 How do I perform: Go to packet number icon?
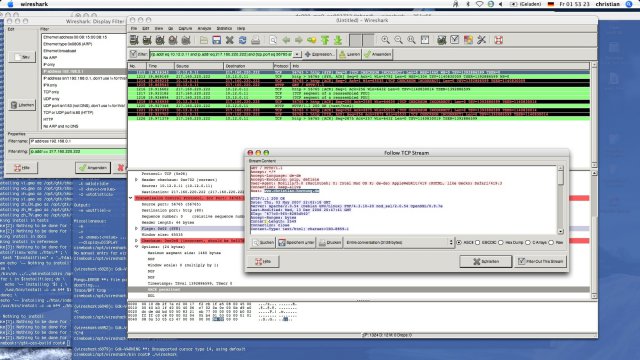pyautogui.click(x=312, y=40)
